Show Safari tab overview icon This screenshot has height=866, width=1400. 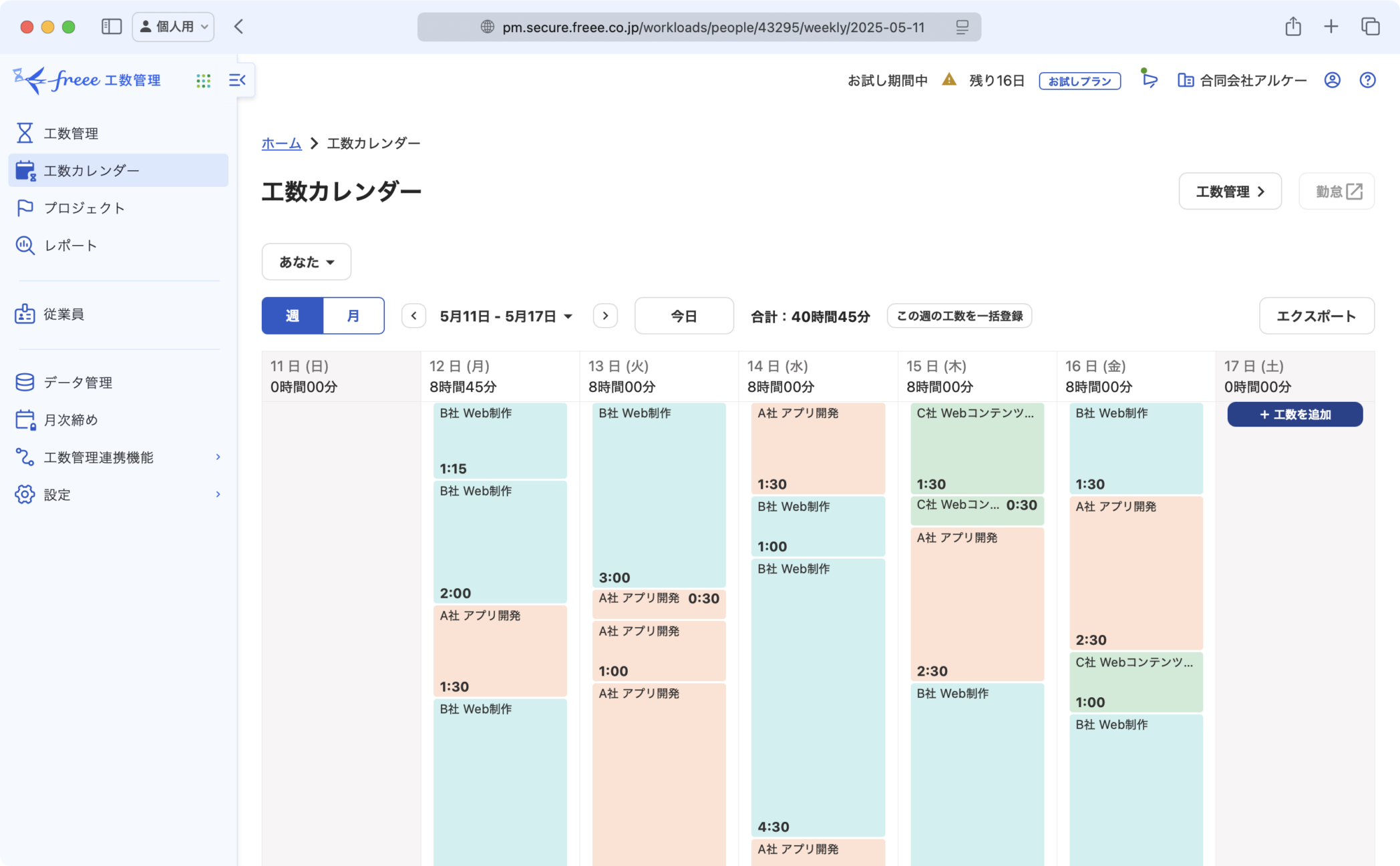(x=1371, y=26)
